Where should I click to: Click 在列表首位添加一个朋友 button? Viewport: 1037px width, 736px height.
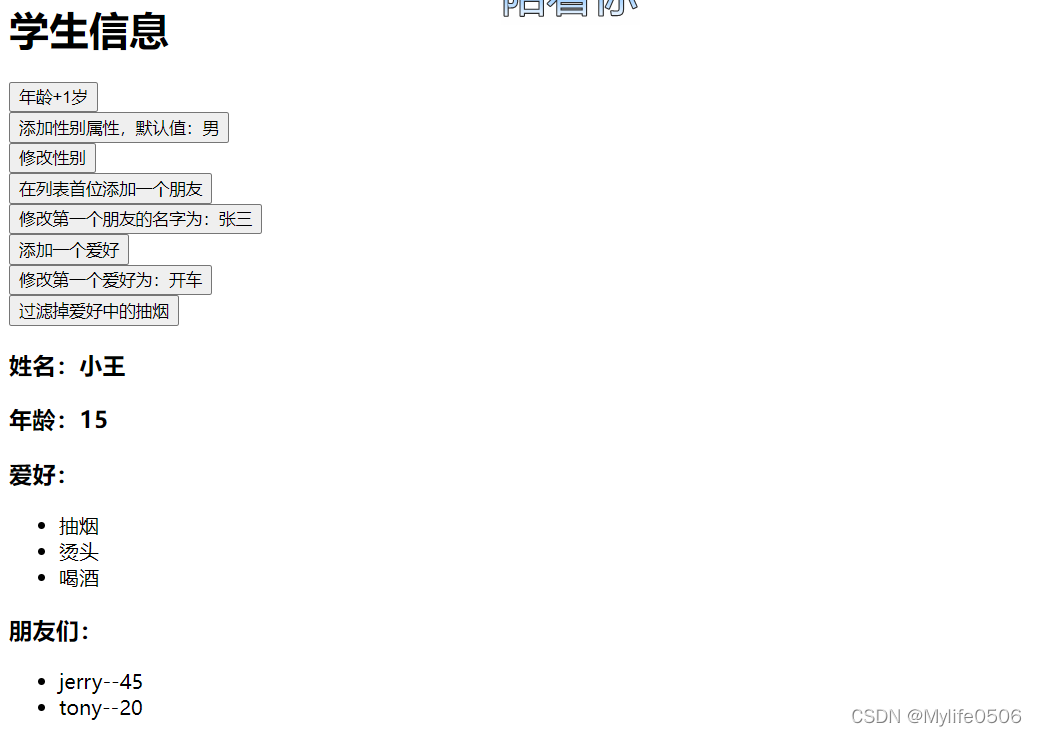pyautogui.click(x=110, y=189)
